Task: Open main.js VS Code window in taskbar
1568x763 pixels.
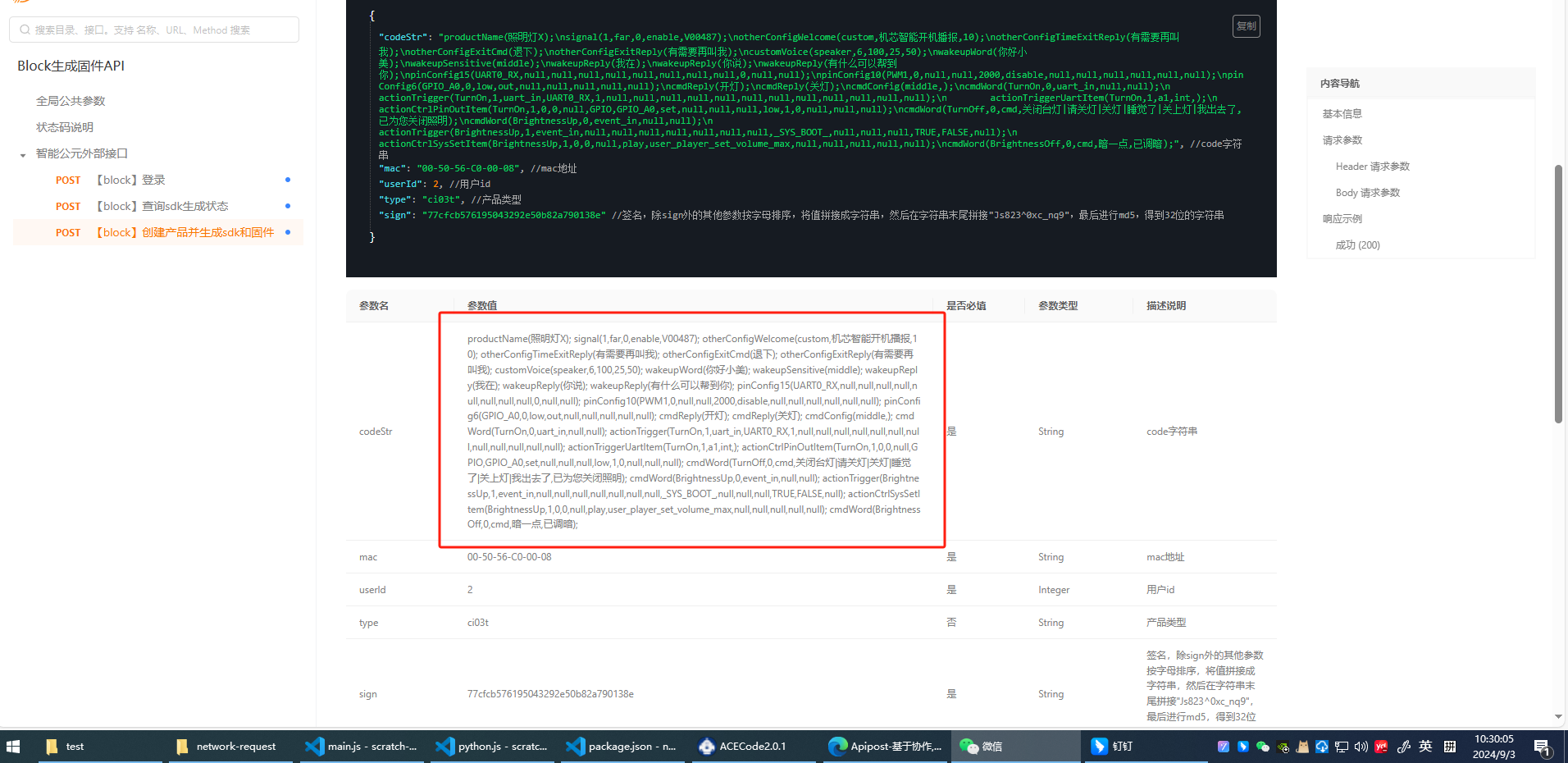Action: [362, 747]
